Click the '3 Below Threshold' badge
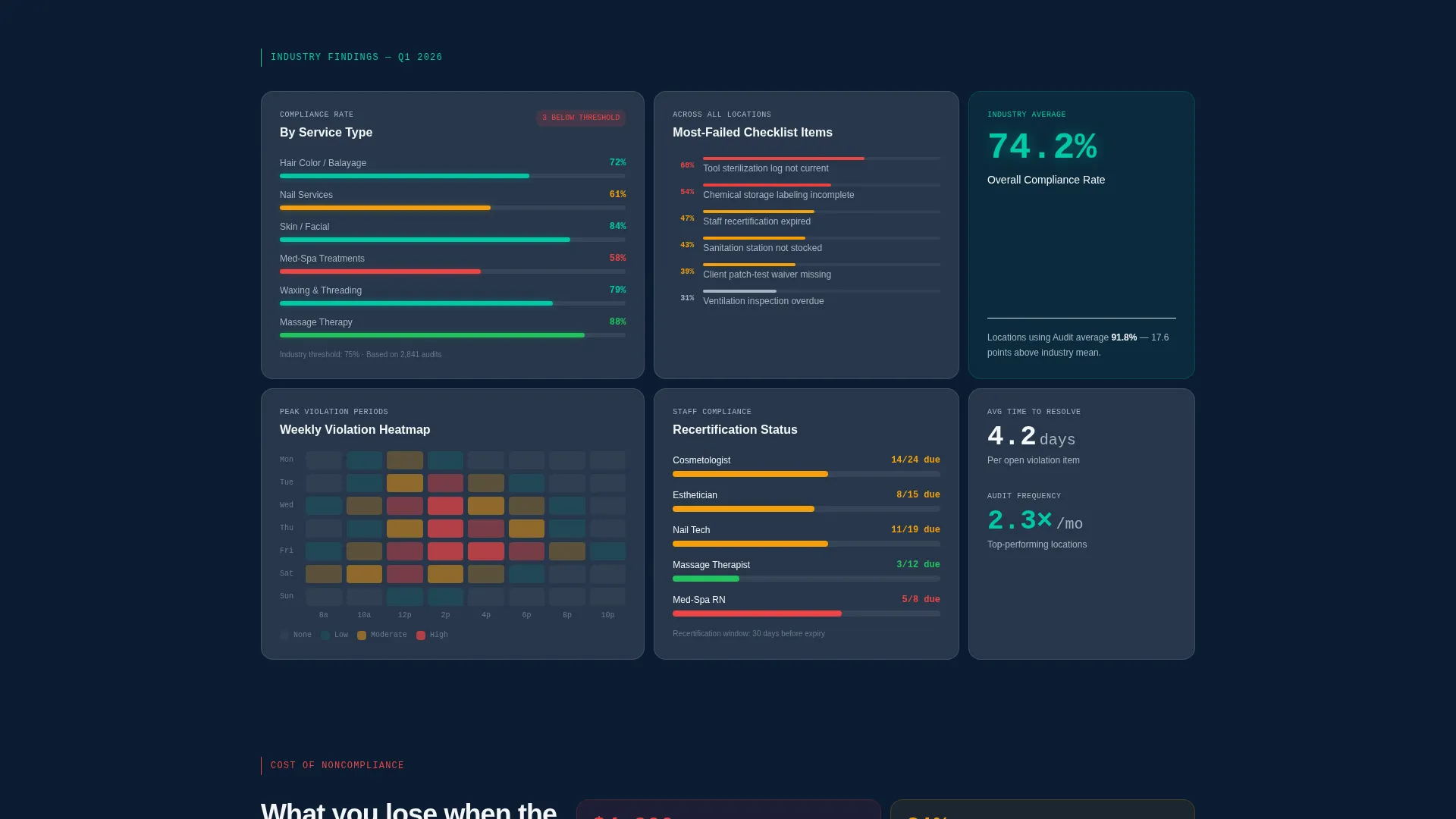 [581, 118]
